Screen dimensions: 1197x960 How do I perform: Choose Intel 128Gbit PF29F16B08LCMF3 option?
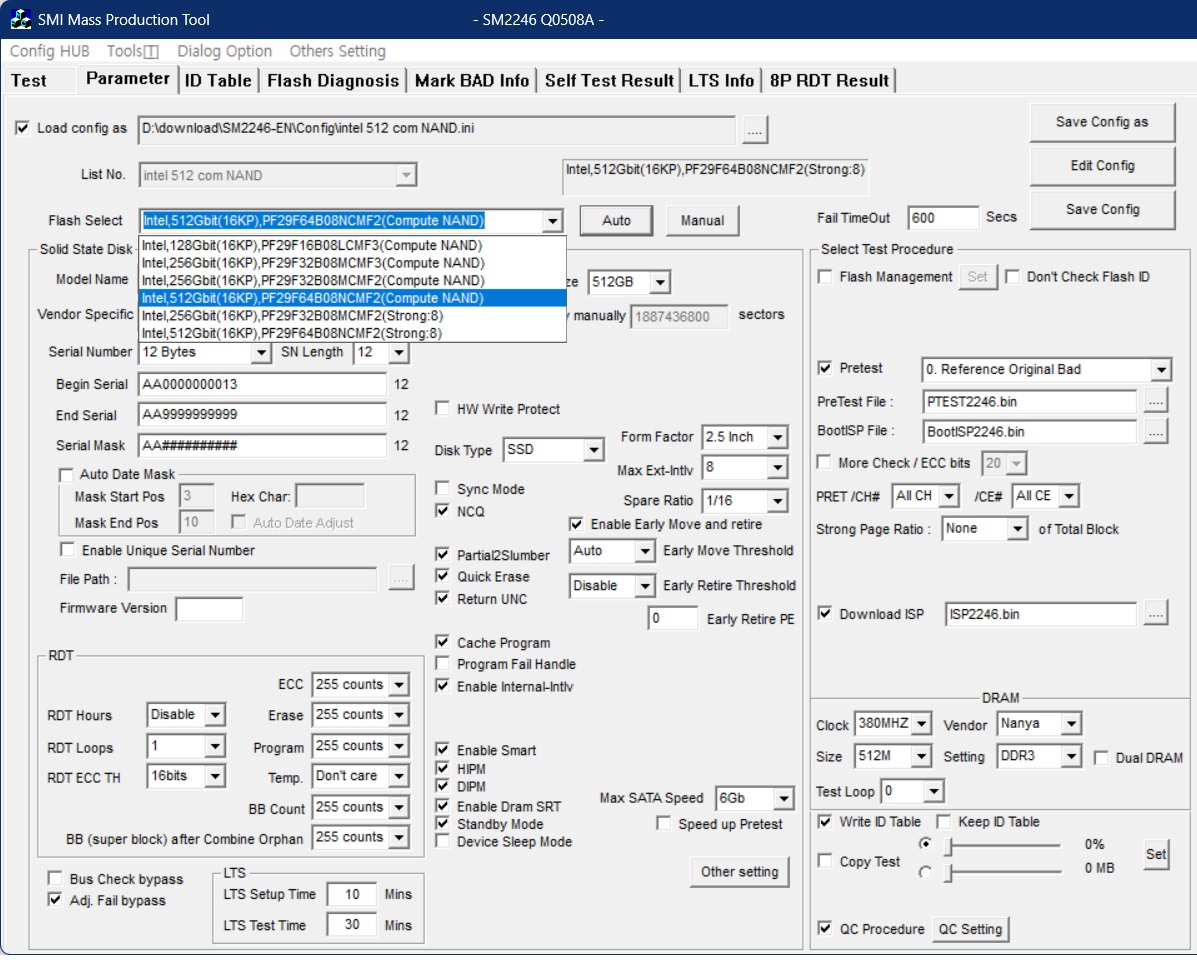tap(352, 245)
